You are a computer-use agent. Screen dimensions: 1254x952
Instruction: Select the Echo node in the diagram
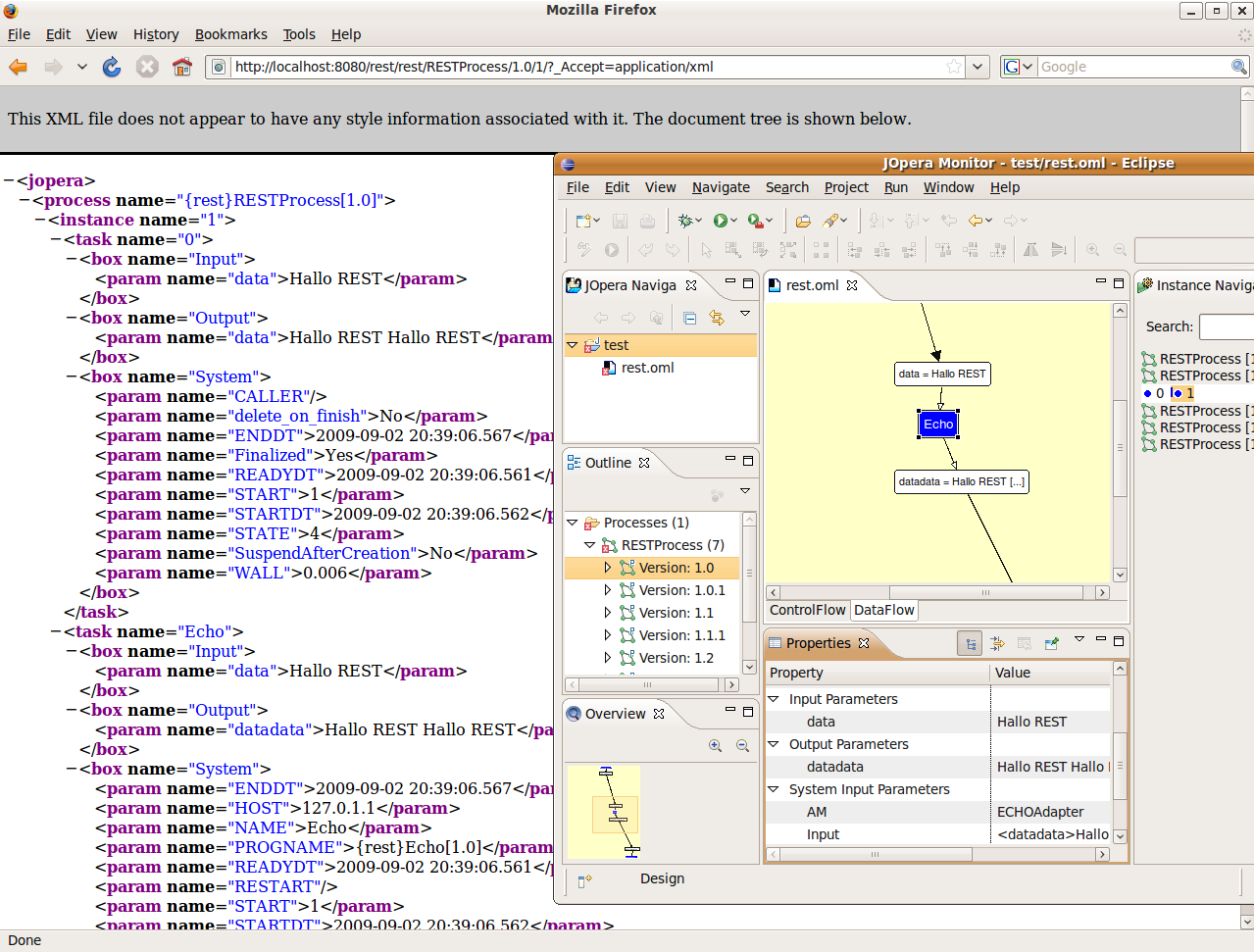pos(938,425)
